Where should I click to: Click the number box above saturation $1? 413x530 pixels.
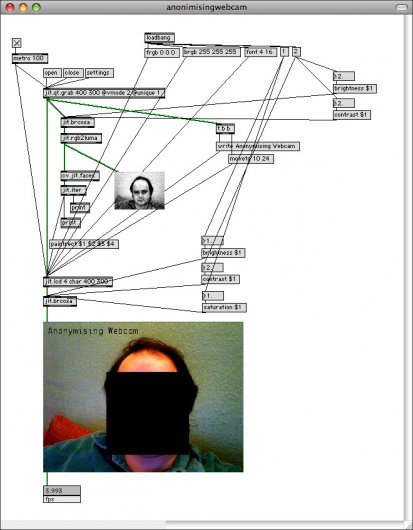213,296
